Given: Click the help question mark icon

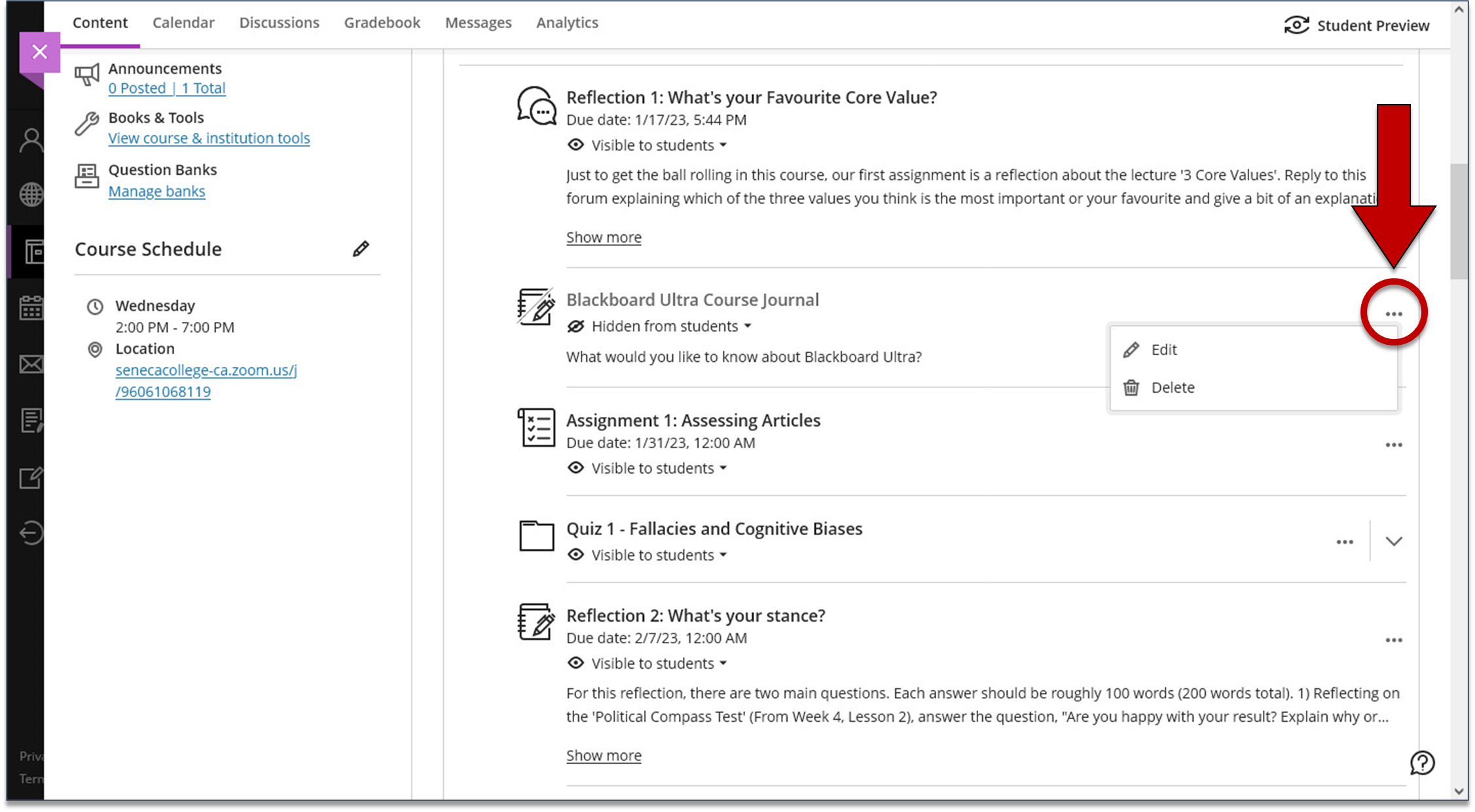Looking at the screenshot, I should pyautogui.click(x=1422, y=762).
